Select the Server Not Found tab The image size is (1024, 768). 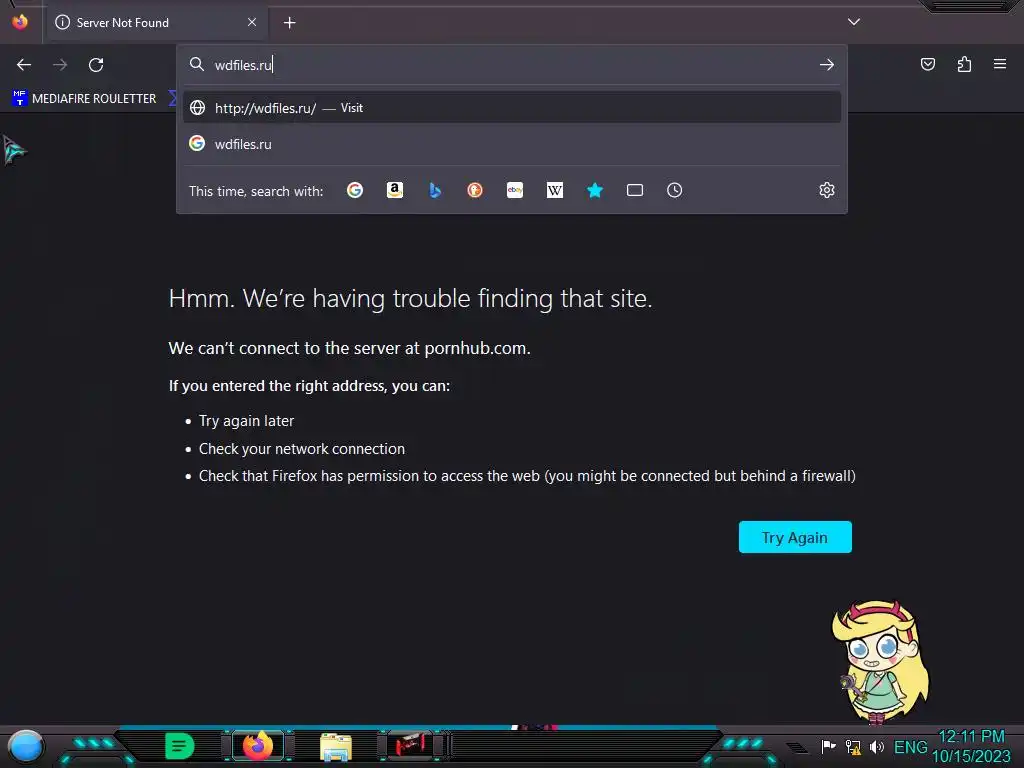[157, 23]
